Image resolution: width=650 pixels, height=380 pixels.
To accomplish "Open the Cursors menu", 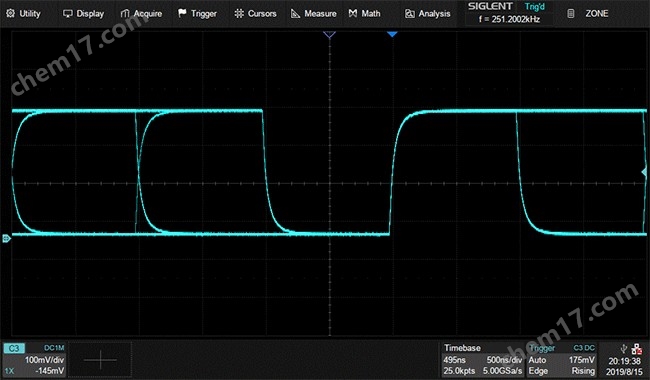I will [x=255, y=14].
